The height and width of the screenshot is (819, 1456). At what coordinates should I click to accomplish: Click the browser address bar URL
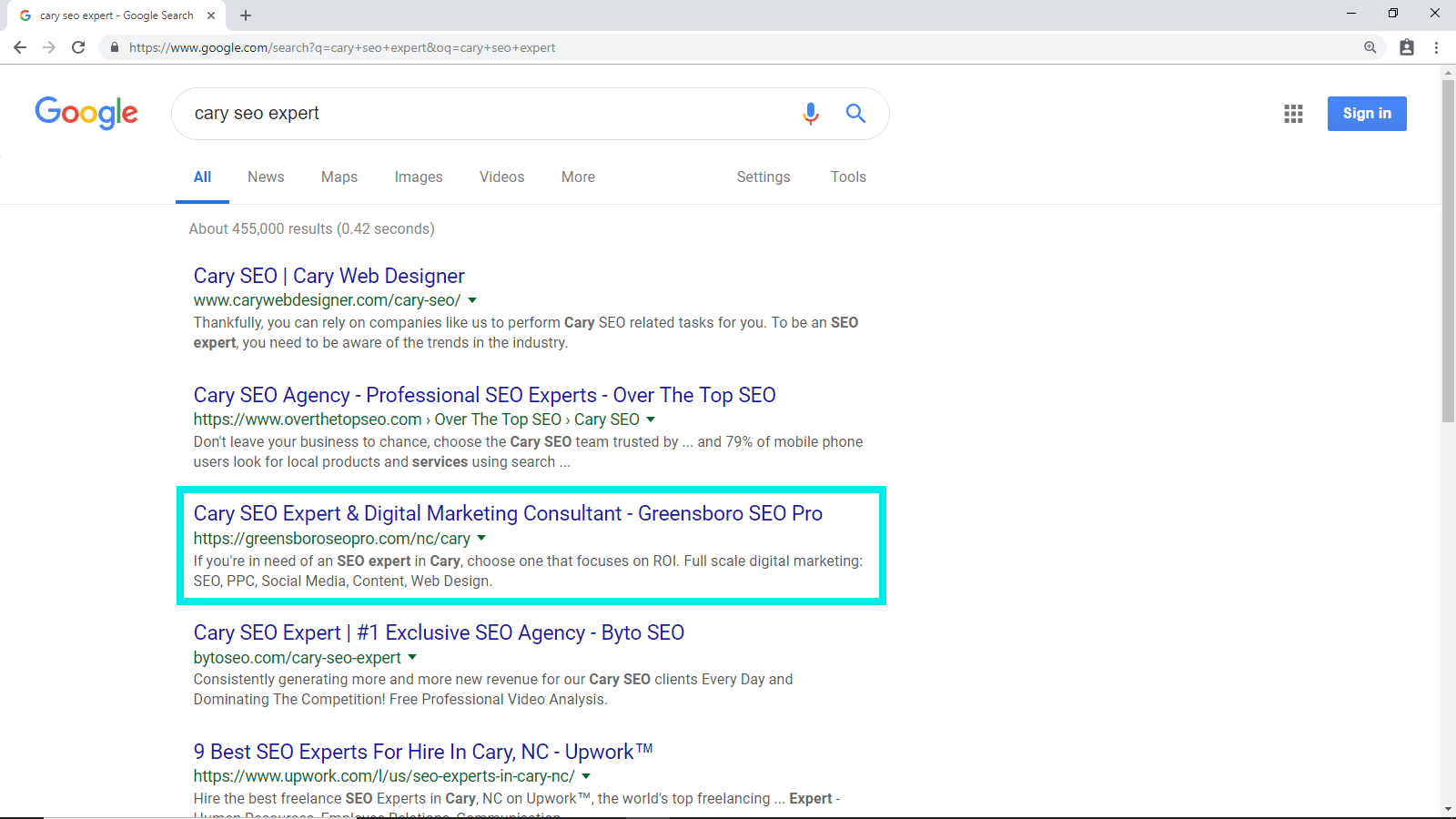pos(342,47)
